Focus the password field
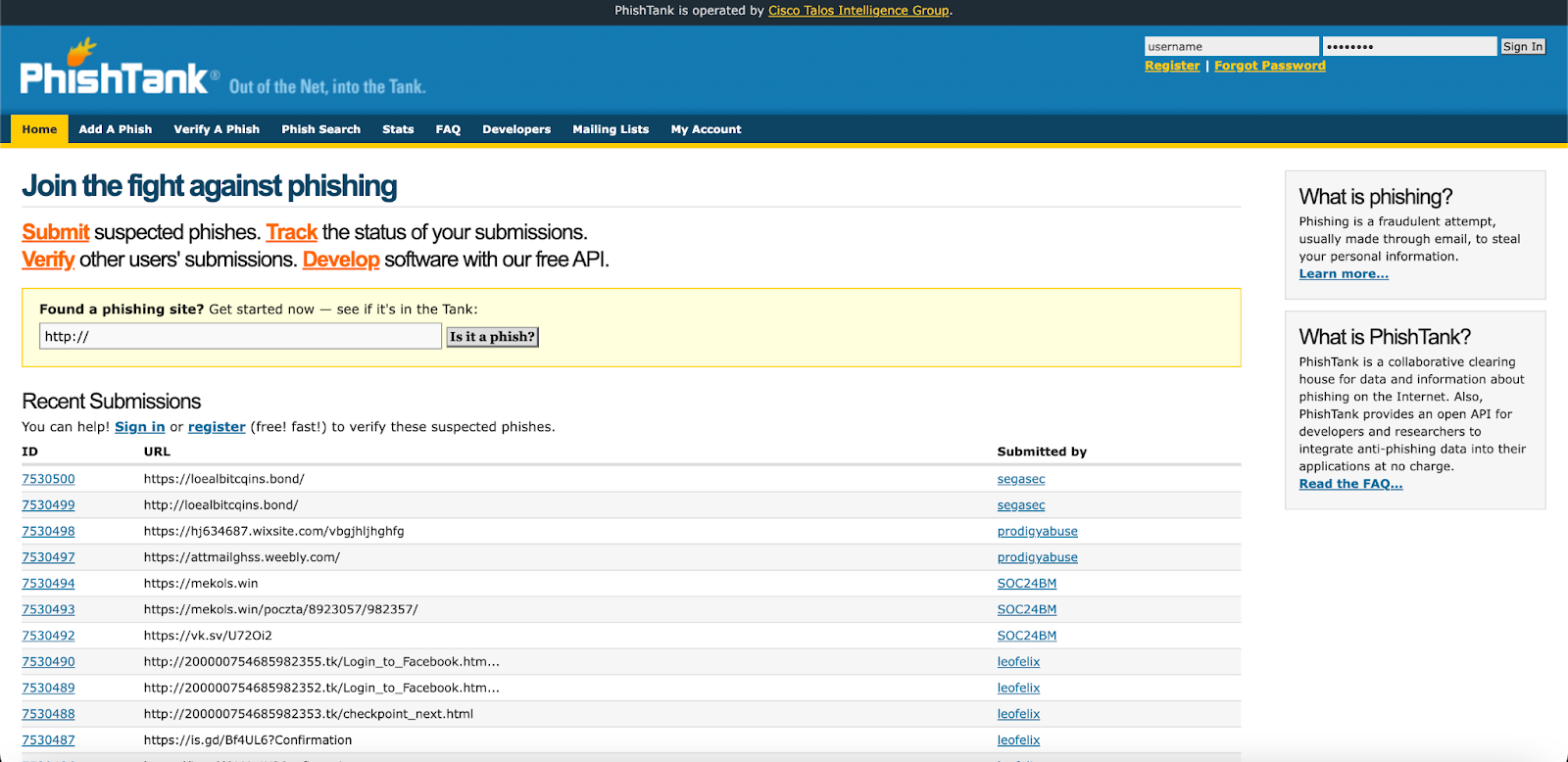The height and width of the screenshot is (762, 1568). click(1409, 46)
